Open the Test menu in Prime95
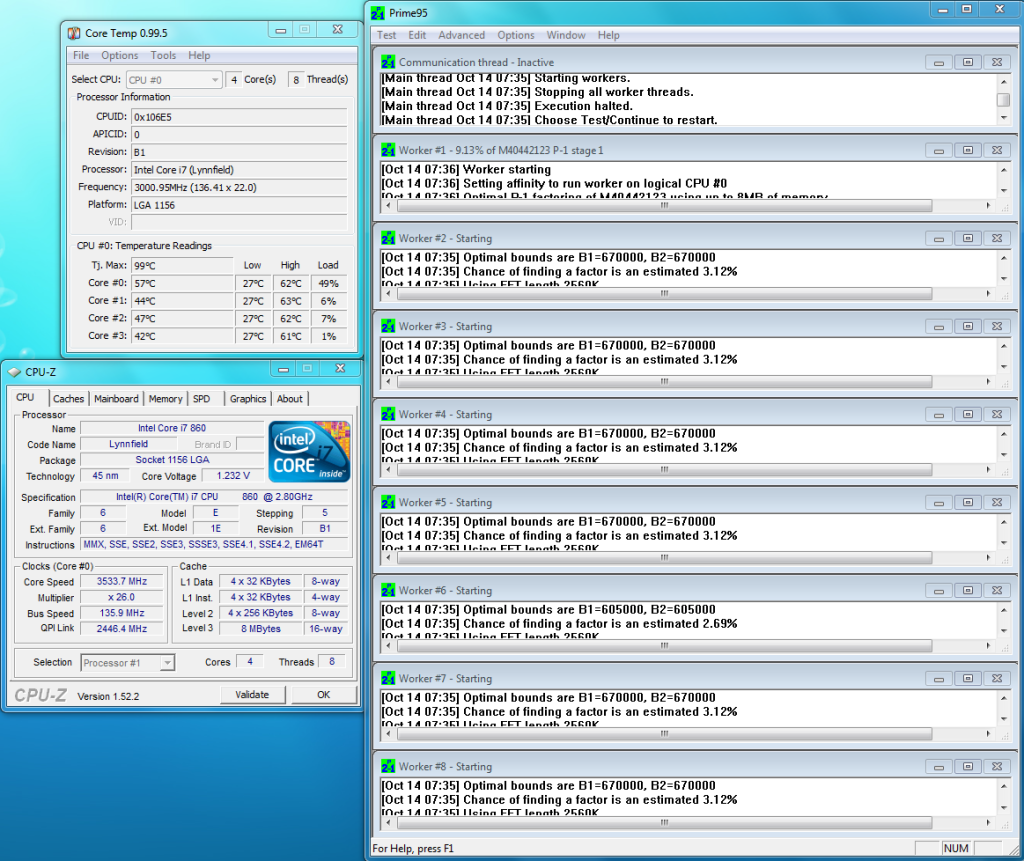This screenshot has width=1024, height=861. coord(386,35)
